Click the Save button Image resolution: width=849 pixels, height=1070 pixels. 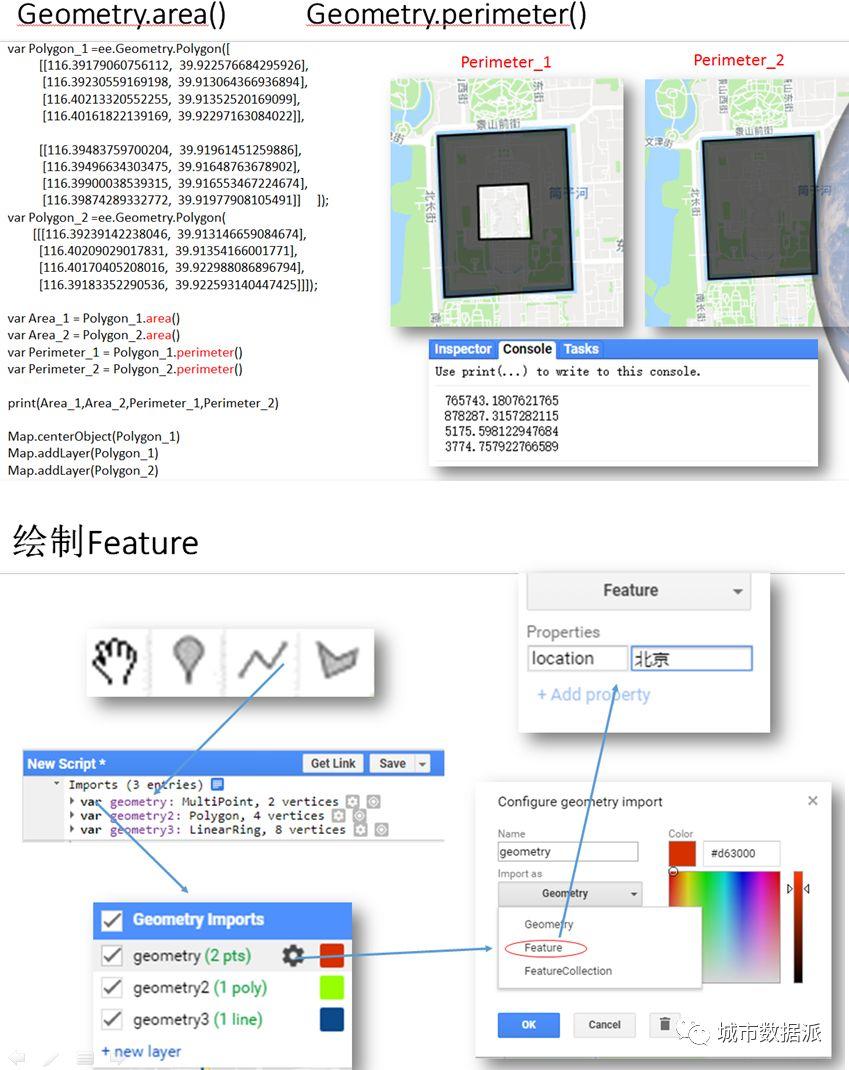pyautogui.click(x=392, y=764)
